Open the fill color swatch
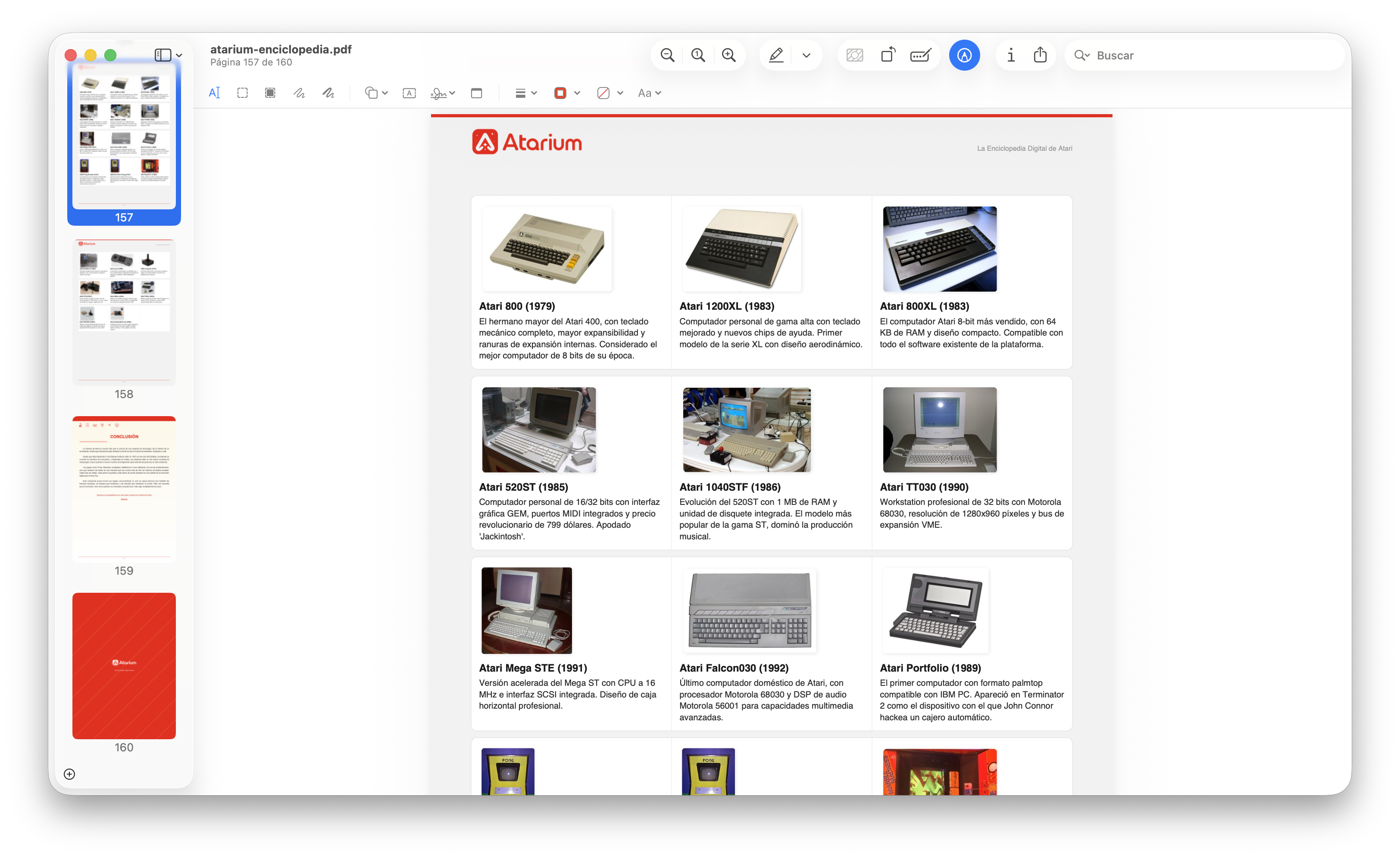The height and width of the screenshot is (859, 1400). click(x=603, y=93)
